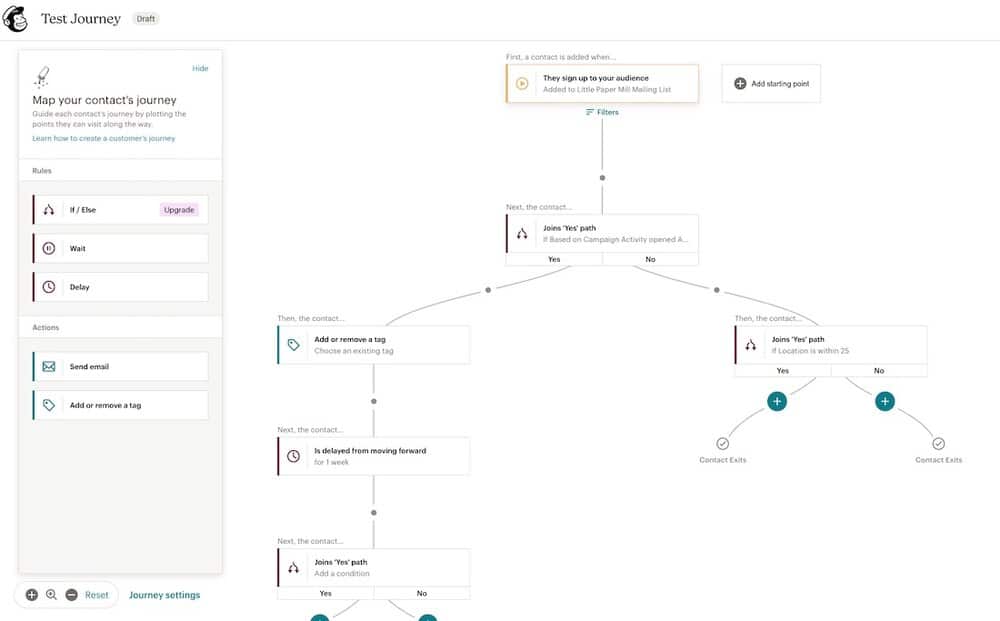This screenshot has height=621, width=1000.
Task: Click connector dot below Filters
Action: [x=602, y=178]
